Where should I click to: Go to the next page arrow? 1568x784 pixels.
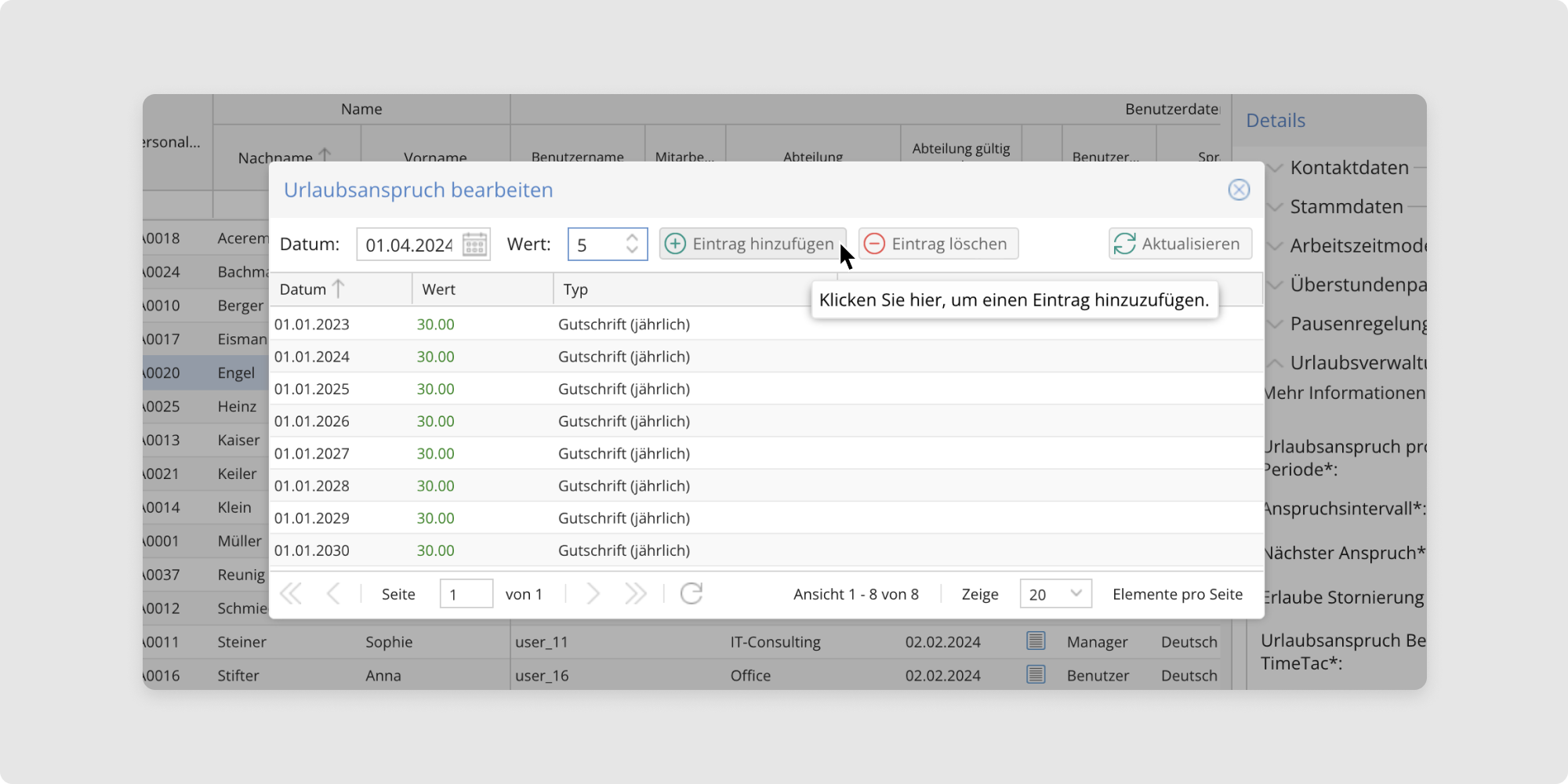click(593, 594)
